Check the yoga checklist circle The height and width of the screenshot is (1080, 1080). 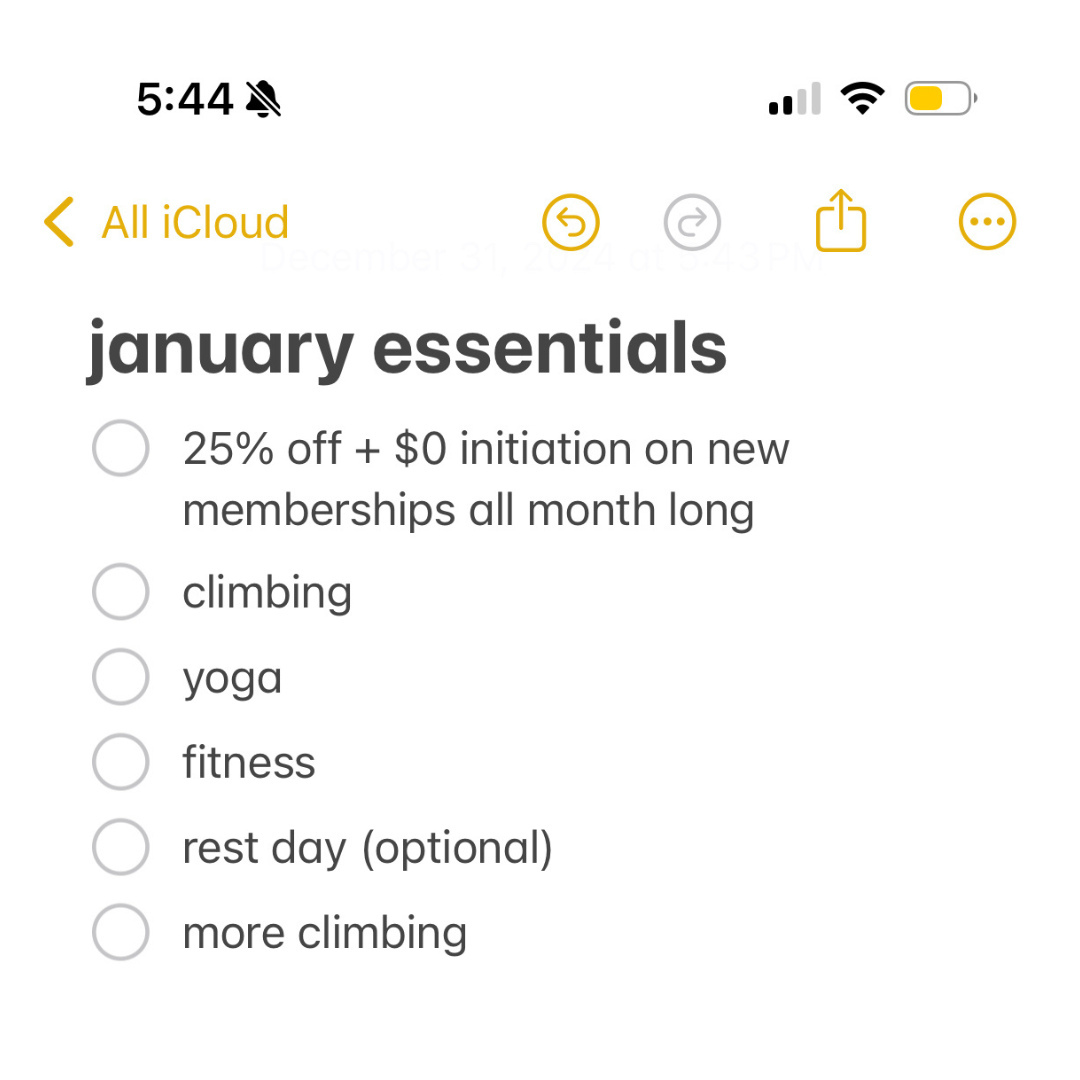point(121,677)
